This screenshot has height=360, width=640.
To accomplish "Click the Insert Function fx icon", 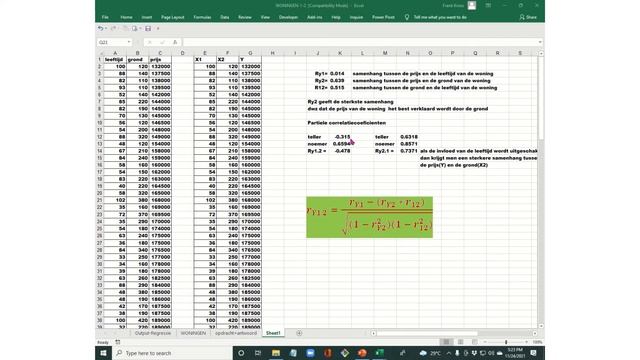I will point(175,42).
